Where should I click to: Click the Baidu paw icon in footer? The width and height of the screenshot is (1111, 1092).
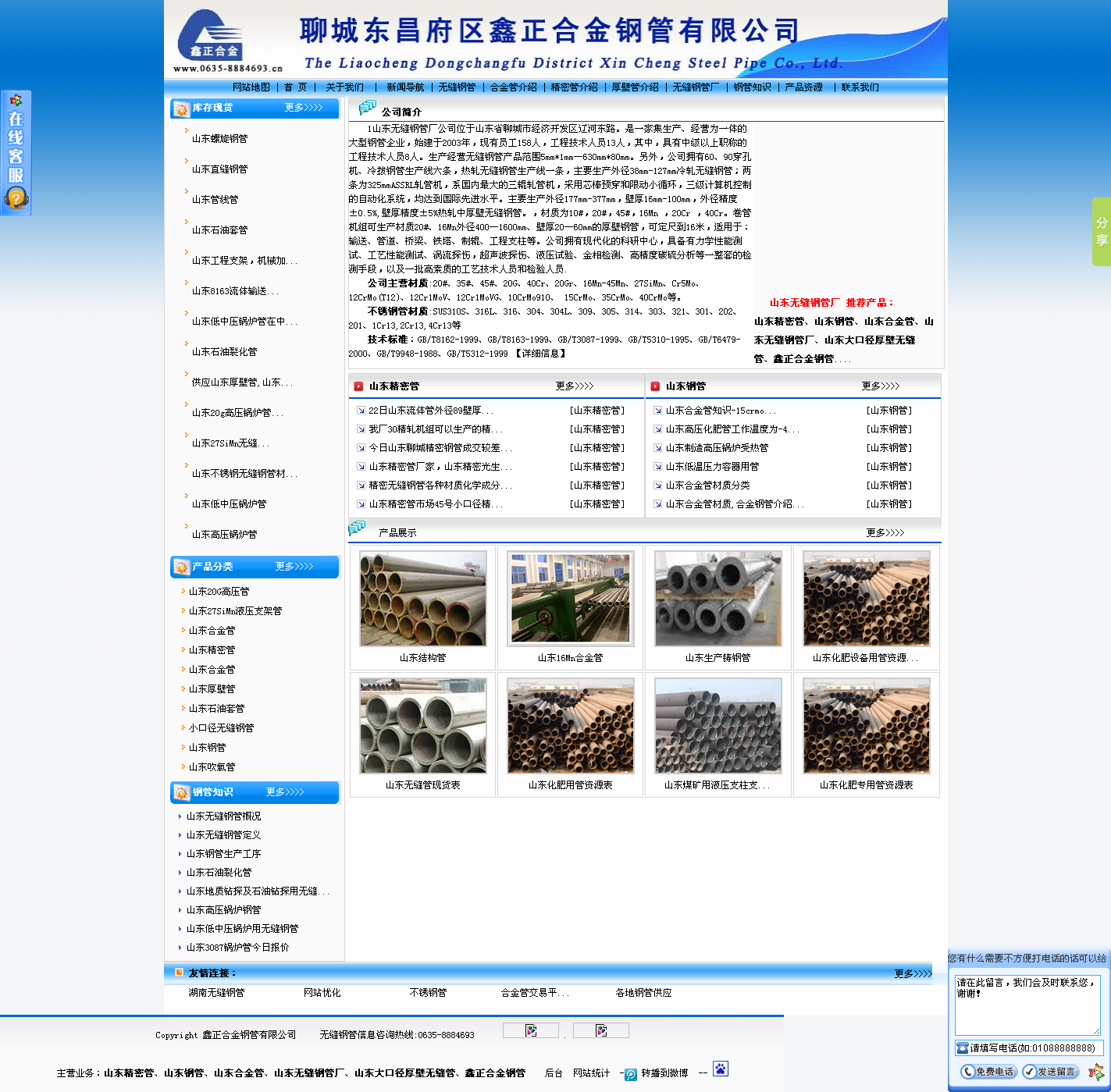coord(720,1069)
